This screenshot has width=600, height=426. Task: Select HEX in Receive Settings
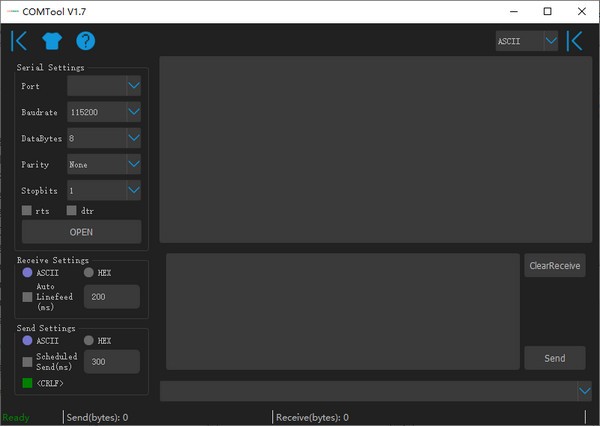(89, 272)
